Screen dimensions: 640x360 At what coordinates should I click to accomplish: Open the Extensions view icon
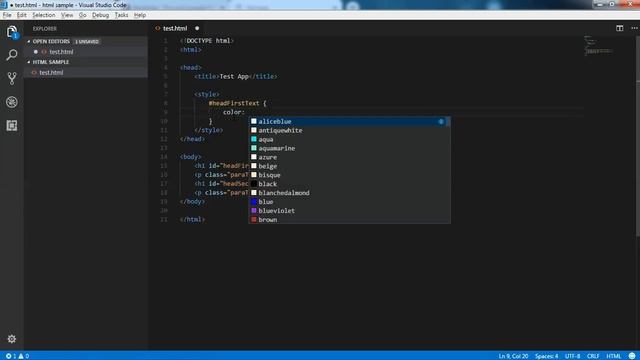point(12,125)
